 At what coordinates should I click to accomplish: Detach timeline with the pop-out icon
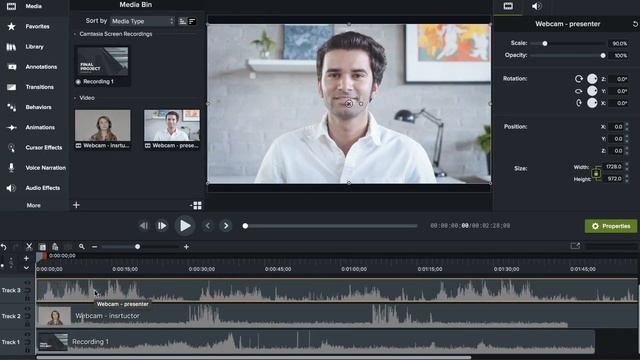click(575, 246)
